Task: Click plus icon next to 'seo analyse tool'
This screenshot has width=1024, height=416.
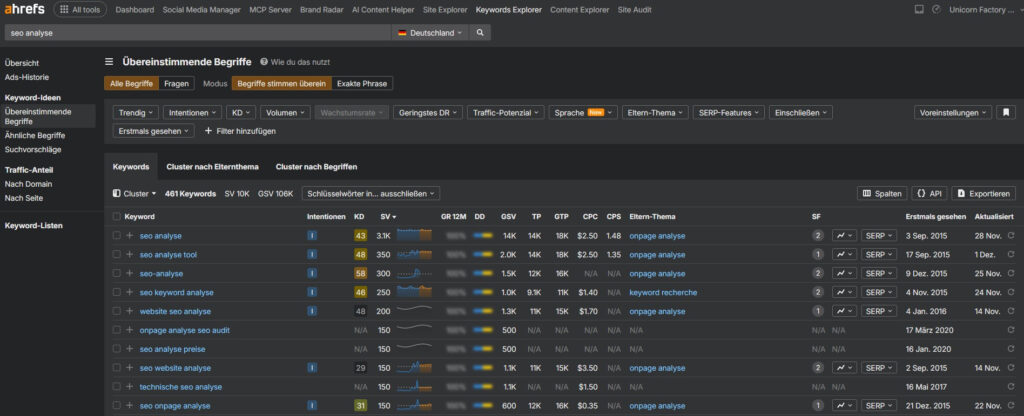Action: pos(129,255)
